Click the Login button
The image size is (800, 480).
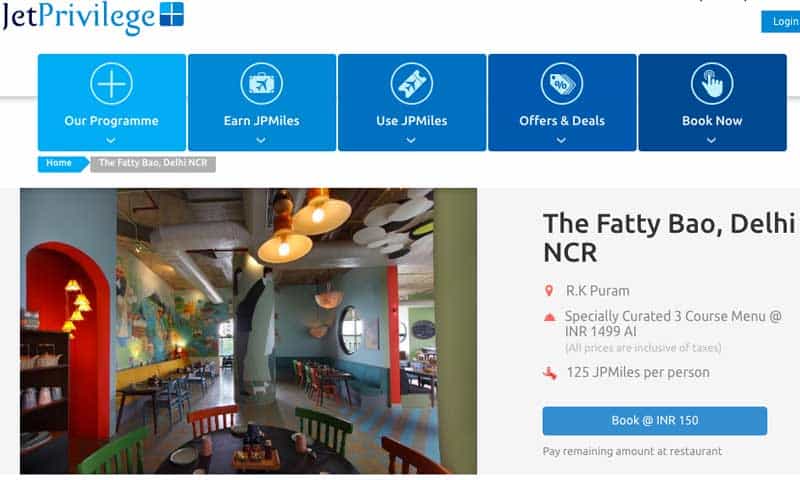(x=781, y=22)
